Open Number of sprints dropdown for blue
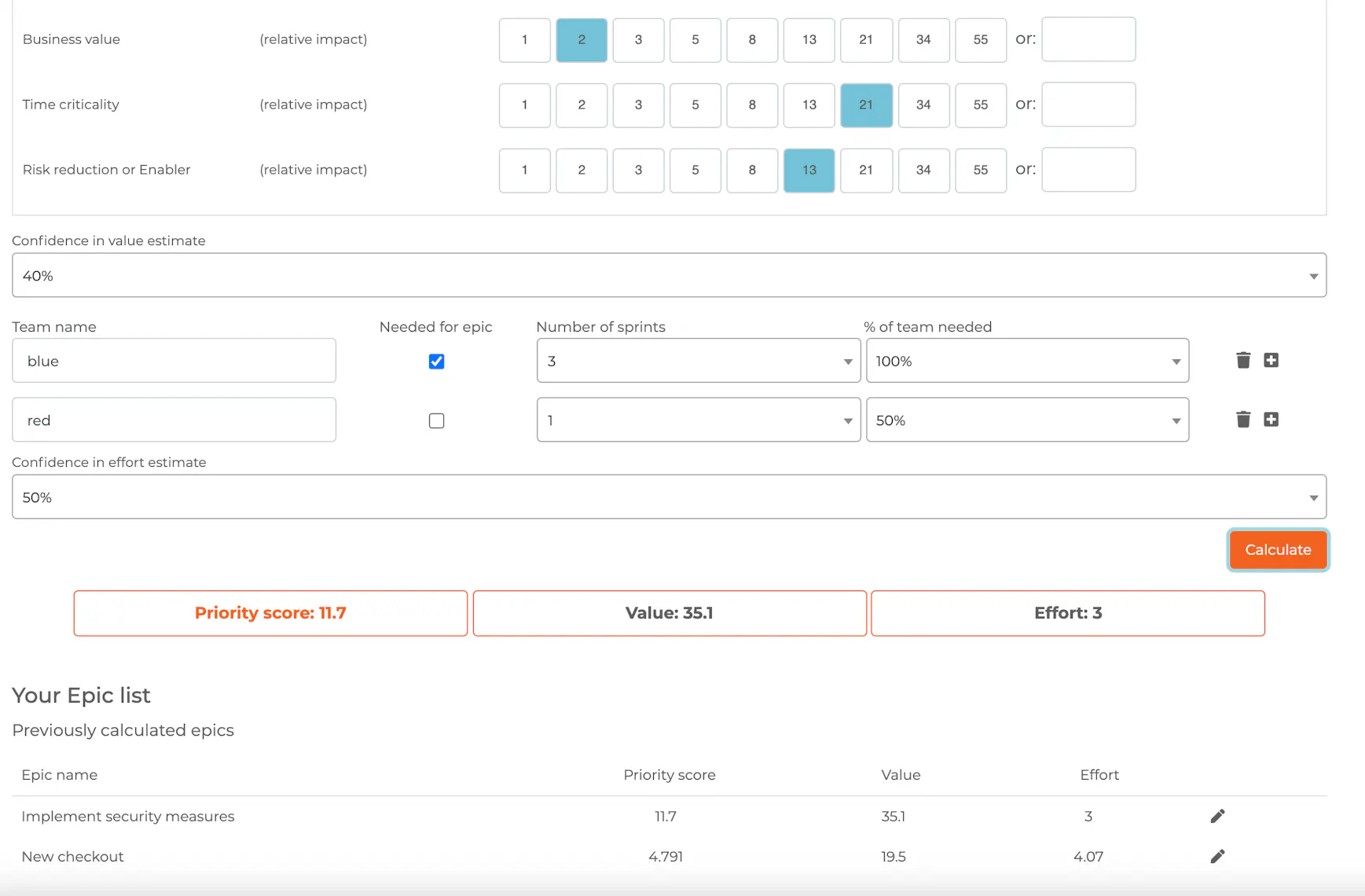 point(699,361)
